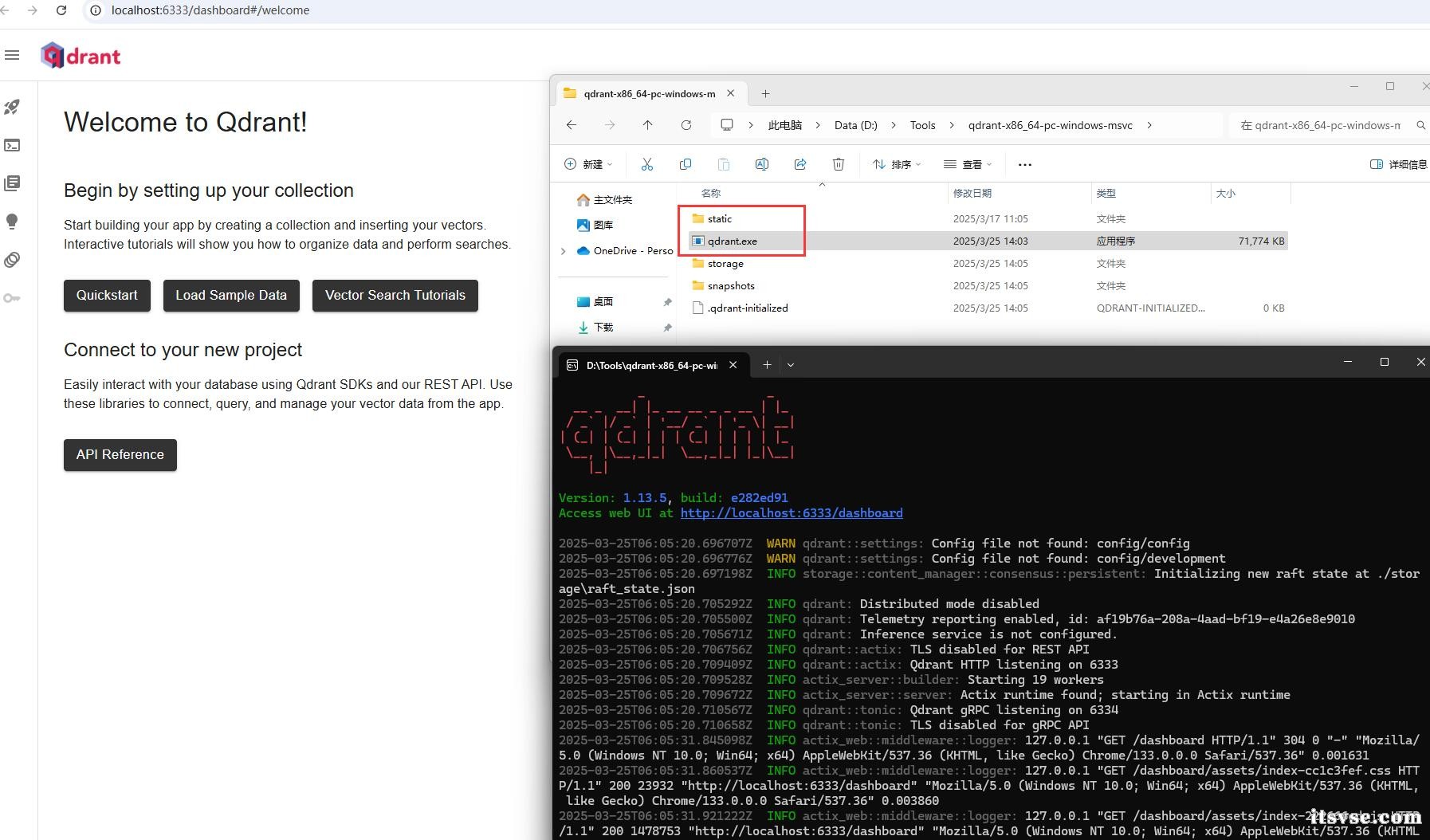Sort by 名称 column header
Viewport: 1430px width, 840px height.
tap(711, 193)
